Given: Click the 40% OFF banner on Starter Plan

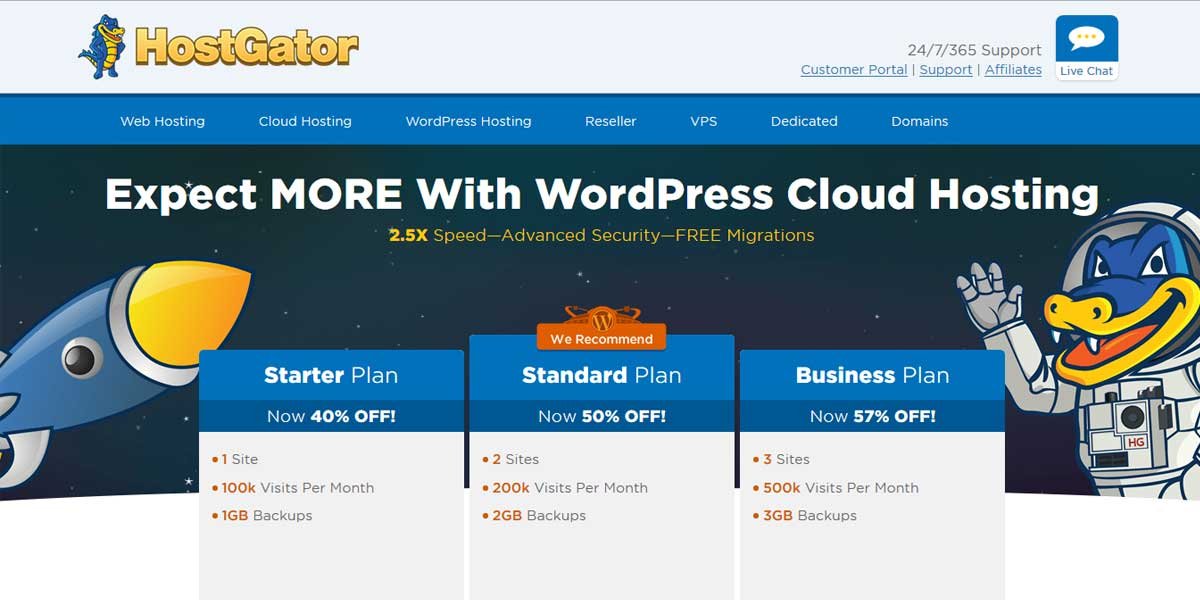Looking at the screenshot, I should pos(331,415).
